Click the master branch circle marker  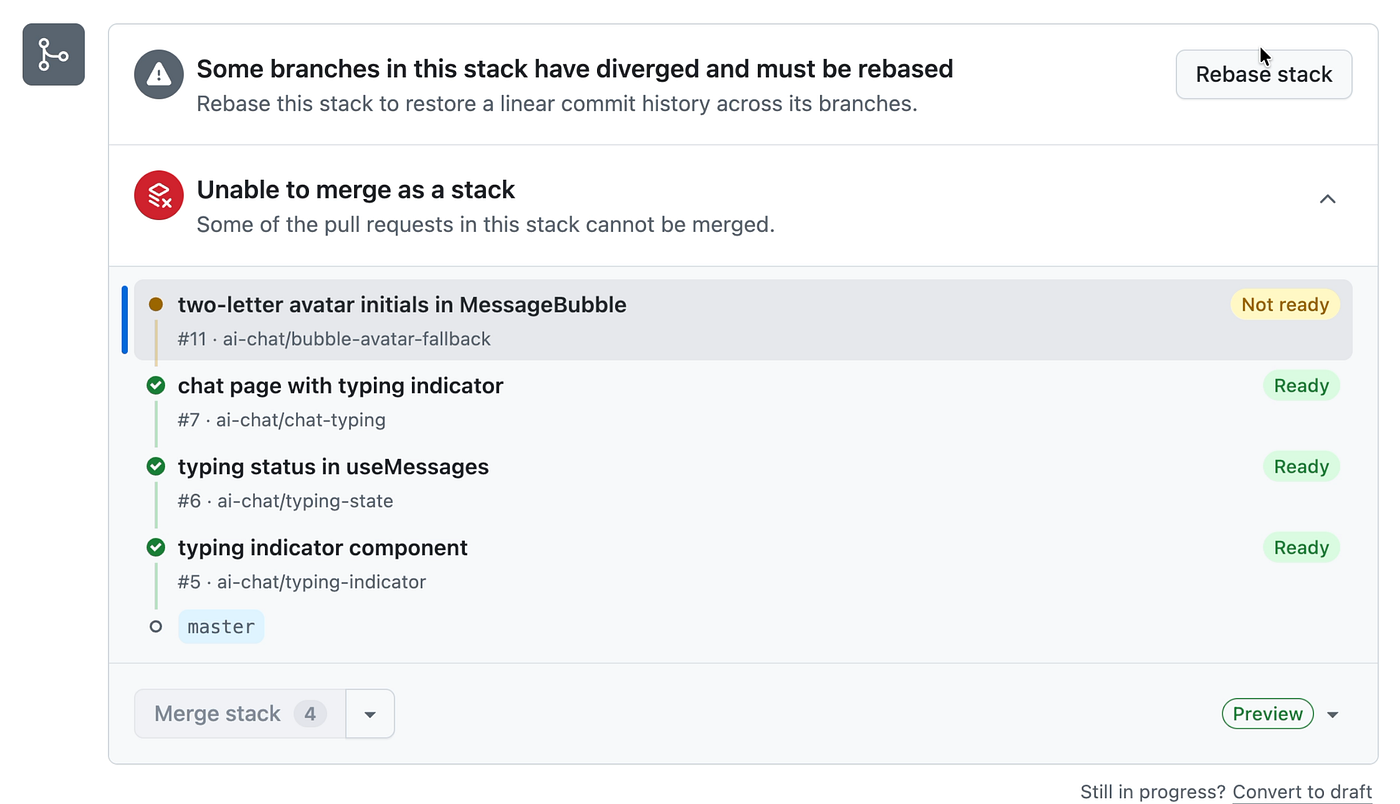point(156,627)
